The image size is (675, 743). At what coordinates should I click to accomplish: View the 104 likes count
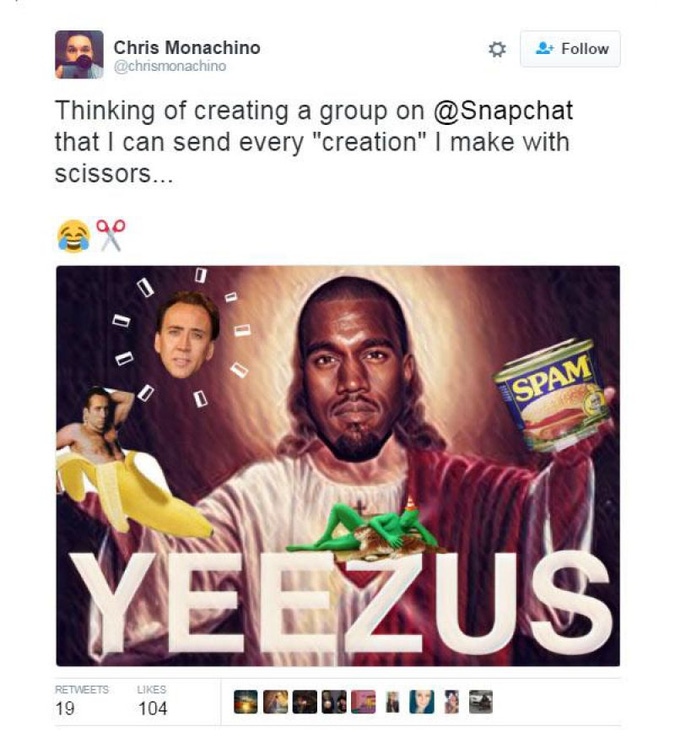153,708
